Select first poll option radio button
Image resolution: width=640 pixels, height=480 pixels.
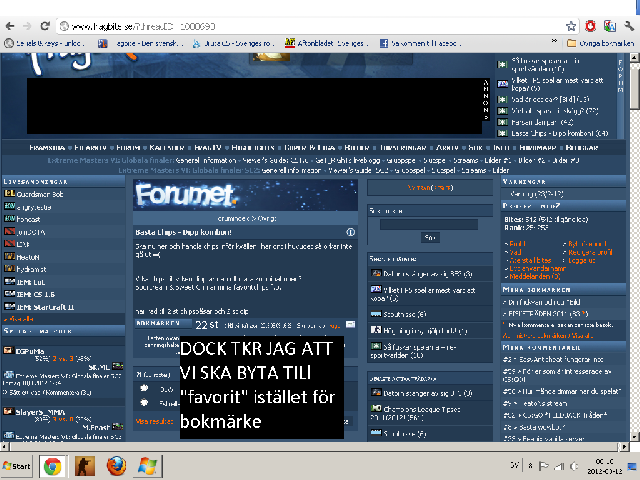(x=144, y=388)
